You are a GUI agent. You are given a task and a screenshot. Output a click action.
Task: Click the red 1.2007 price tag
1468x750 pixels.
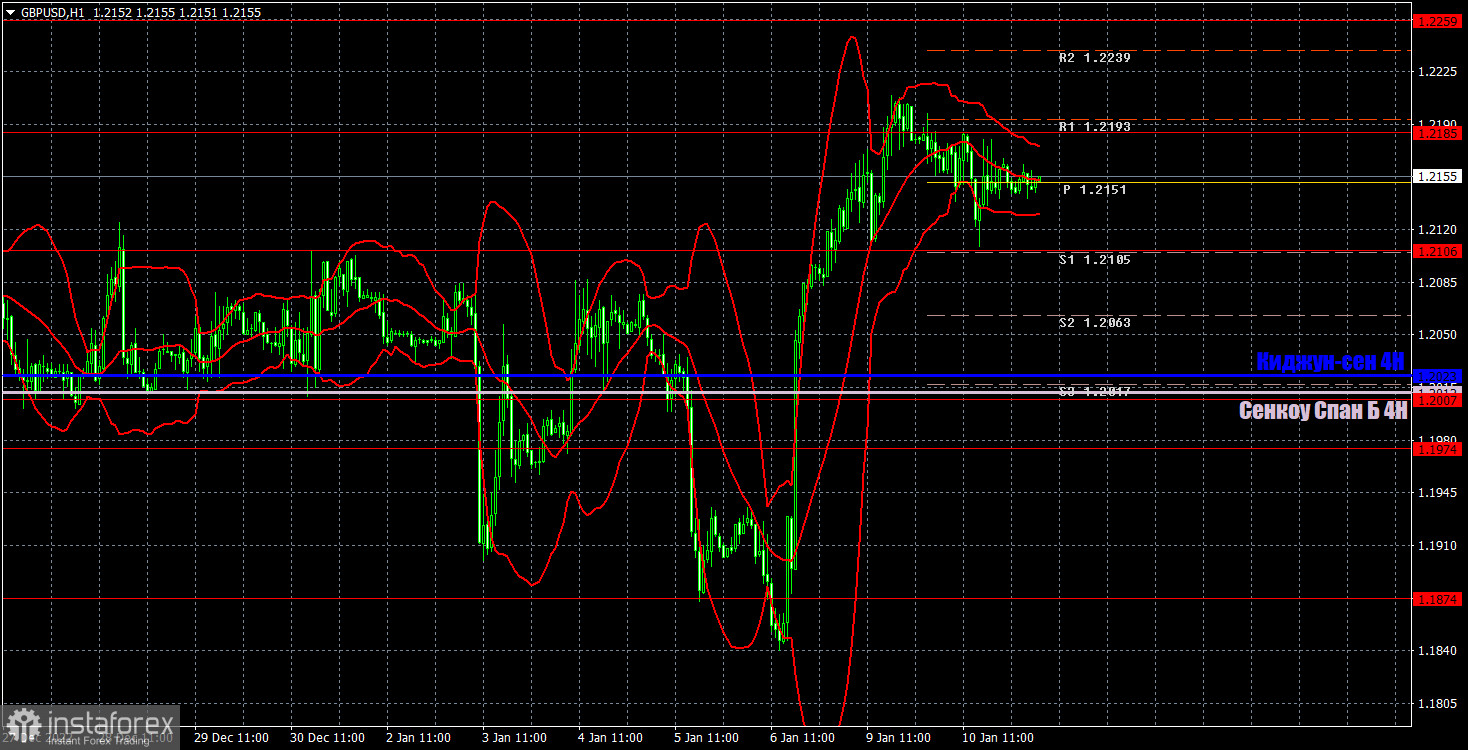pyautogui.click(x=1439, y=400)
